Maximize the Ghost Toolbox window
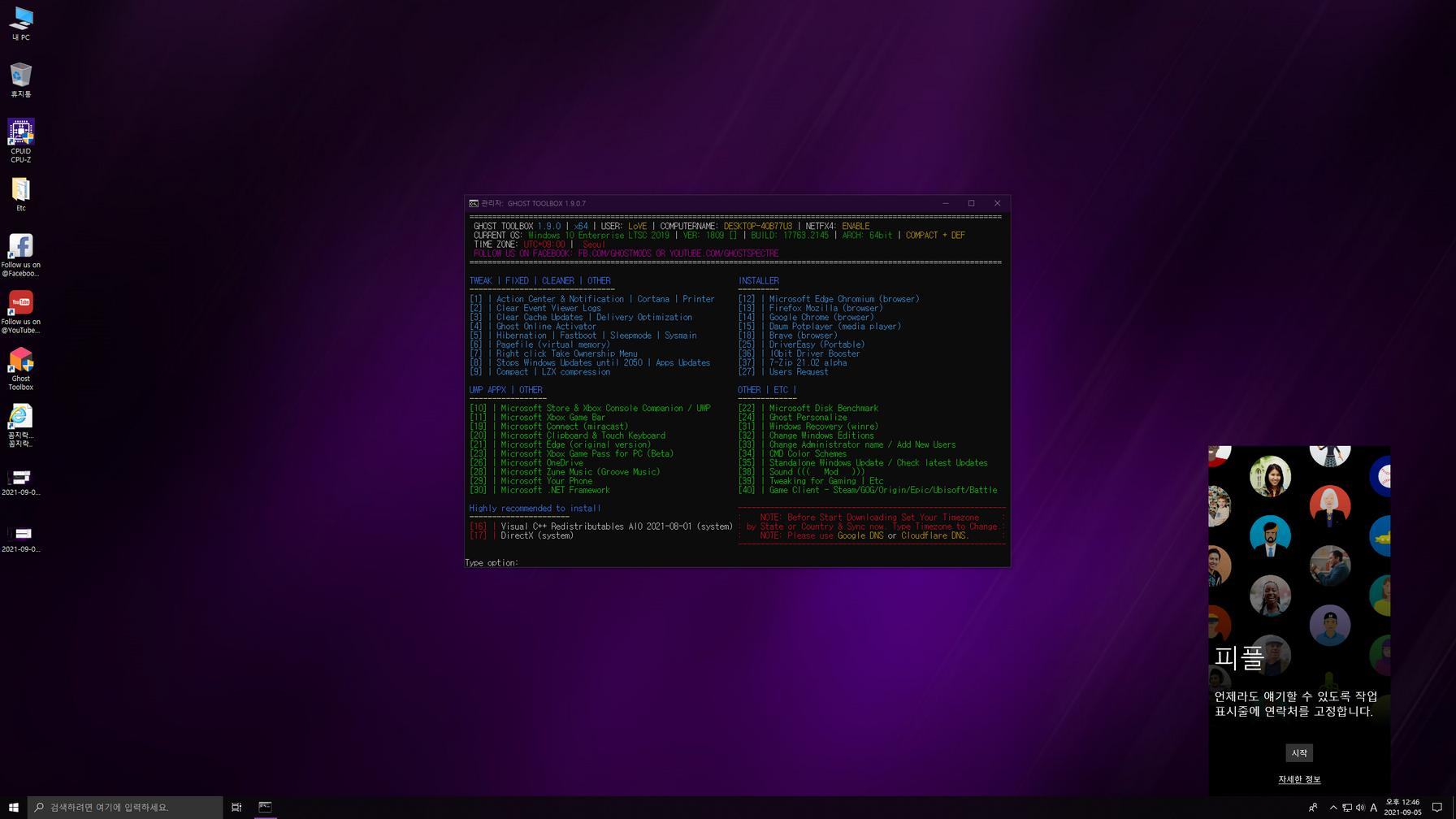The height and width of the screenshot is (819, 1456). (x=972, y=203)
